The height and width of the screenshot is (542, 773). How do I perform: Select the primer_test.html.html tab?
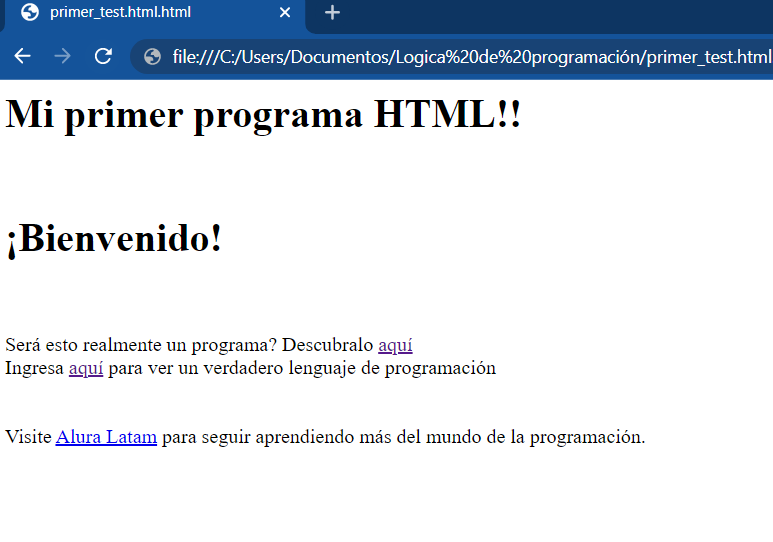click(x=154, y=14)
